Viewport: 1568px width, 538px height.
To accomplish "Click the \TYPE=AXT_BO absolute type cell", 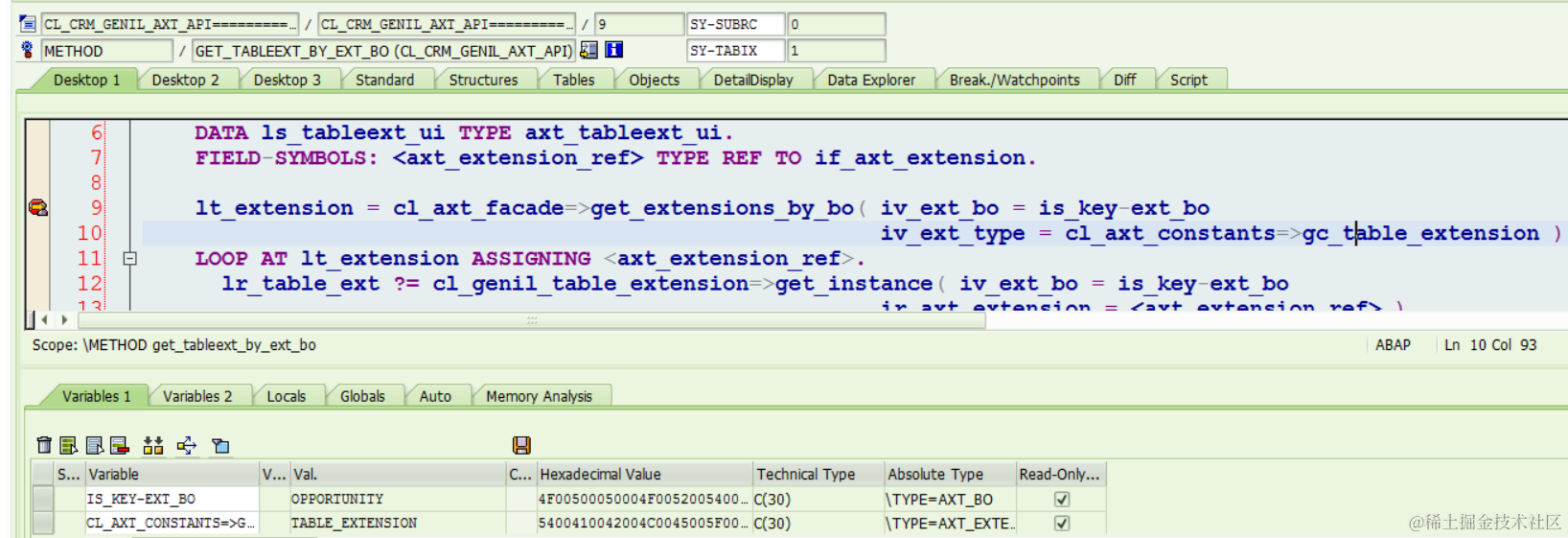I will coord(949,499).
